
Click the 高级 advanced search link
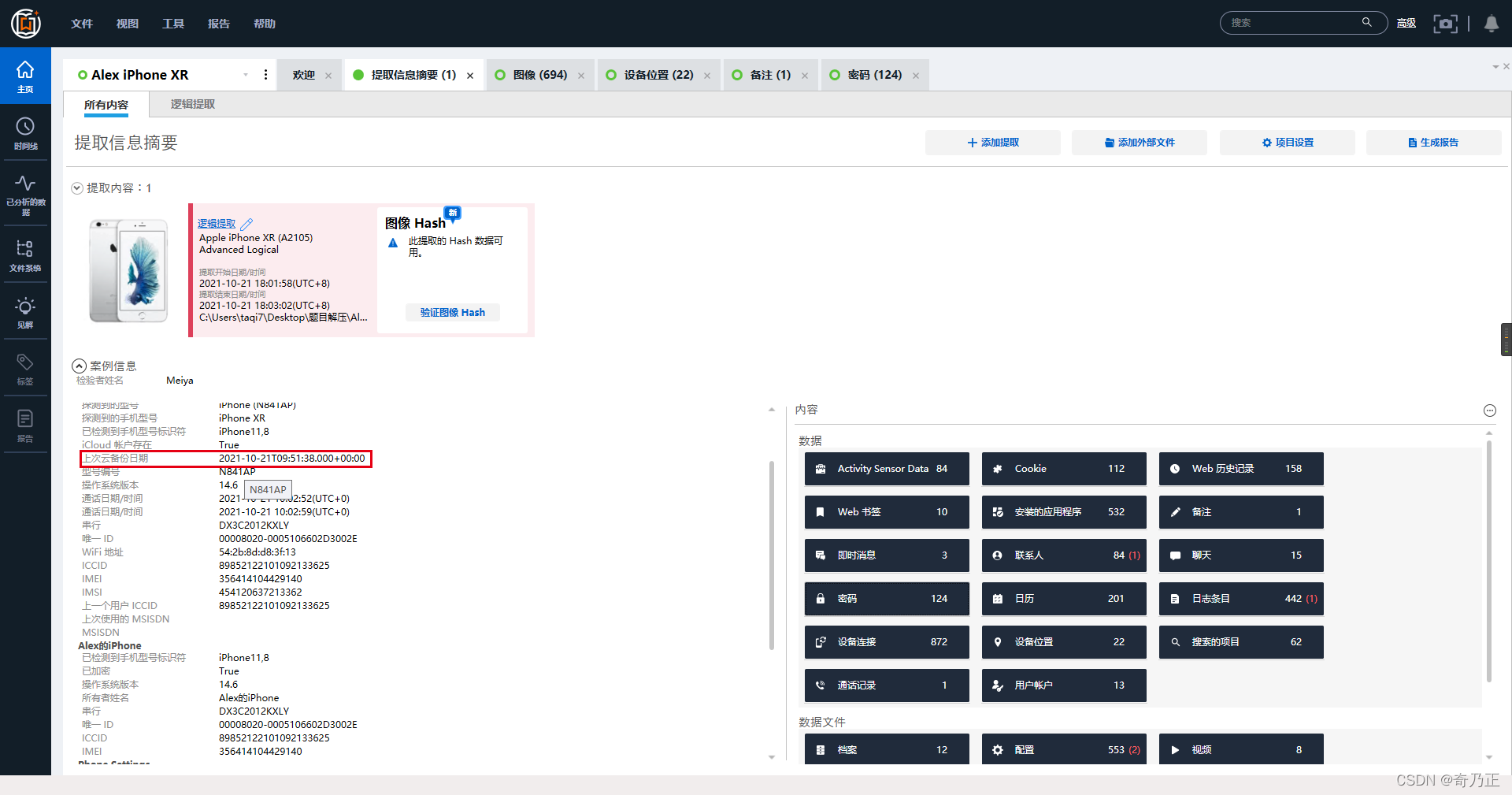(1406, 24)
